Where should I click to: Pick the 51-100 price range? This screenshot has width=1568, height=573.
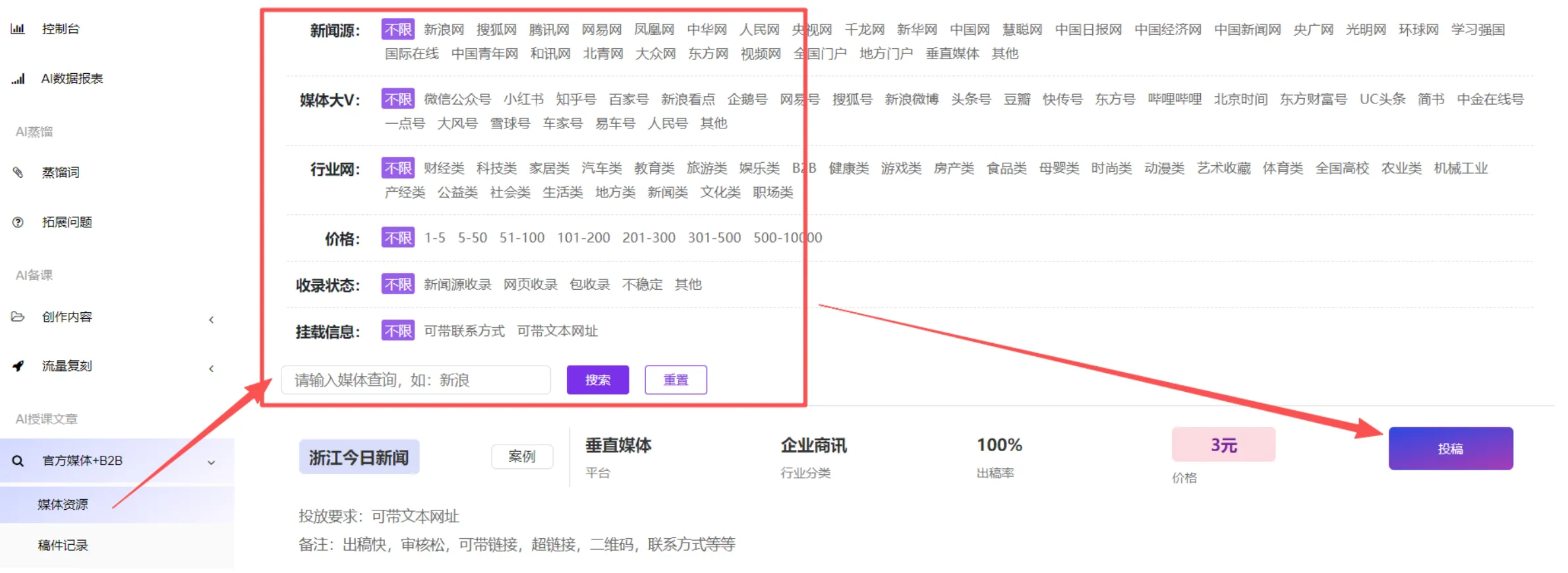point(522,238)
